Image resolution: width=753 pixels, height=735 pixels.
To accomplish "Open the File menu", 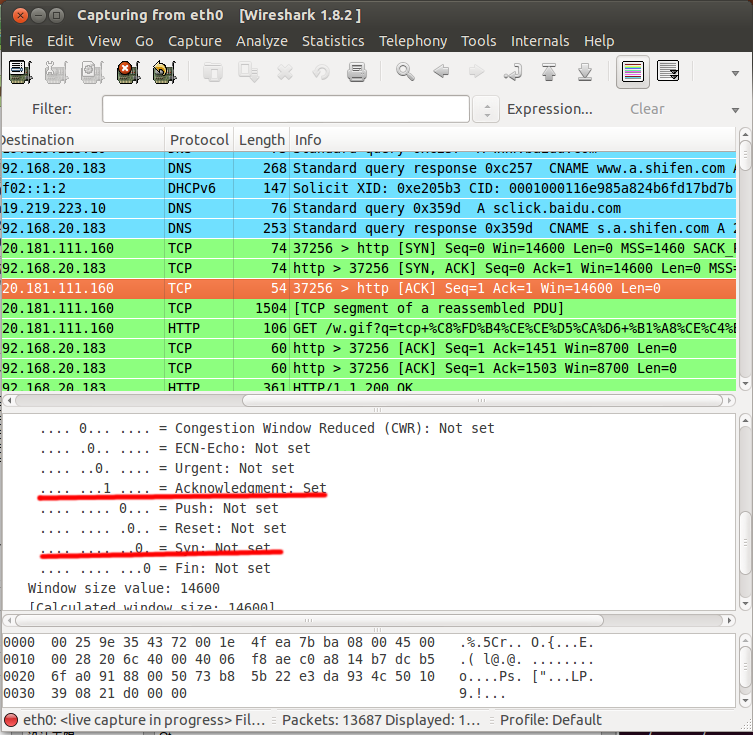I will [x=21, y=41].
